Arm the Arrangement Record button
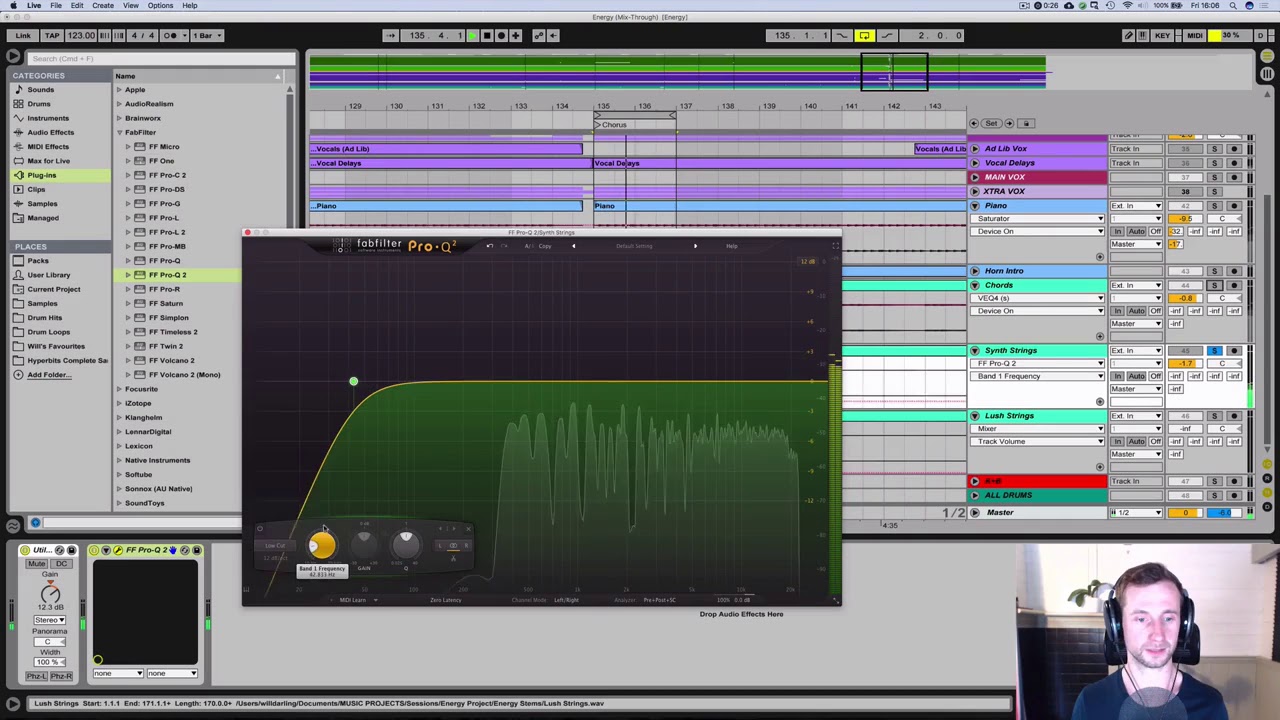The width and height of the screenshot is (1280, 720). tap(501, 35)
